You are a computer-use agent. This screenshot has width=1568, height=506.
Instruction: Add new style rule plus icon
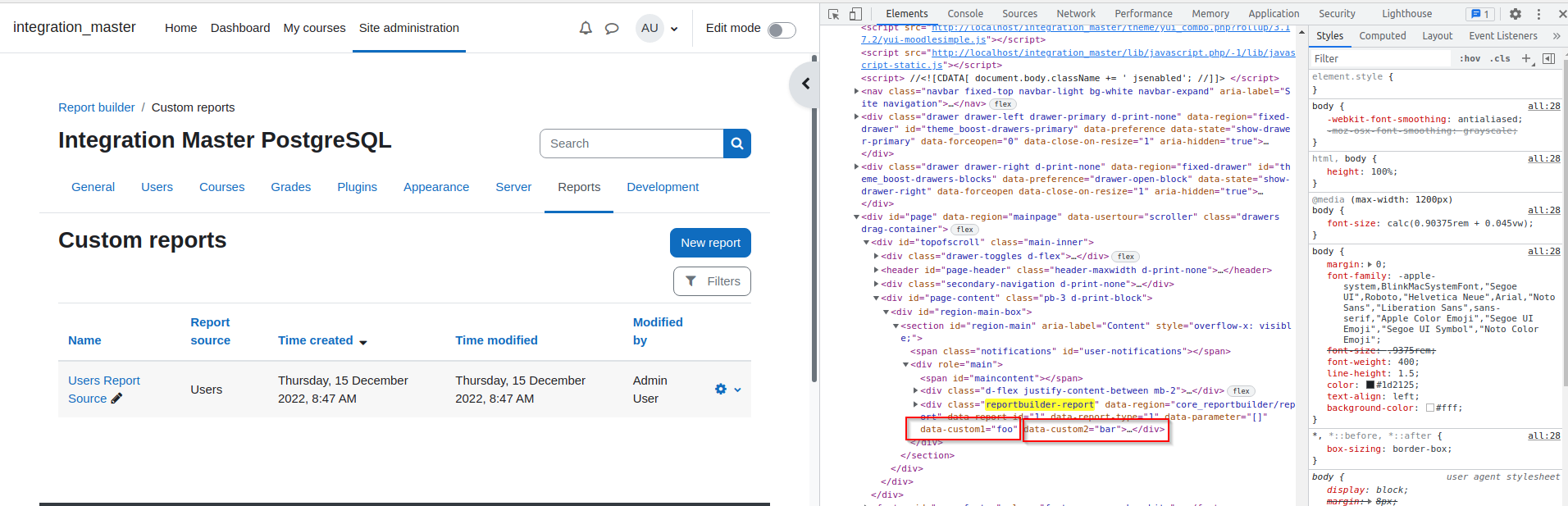[1526, 58]
